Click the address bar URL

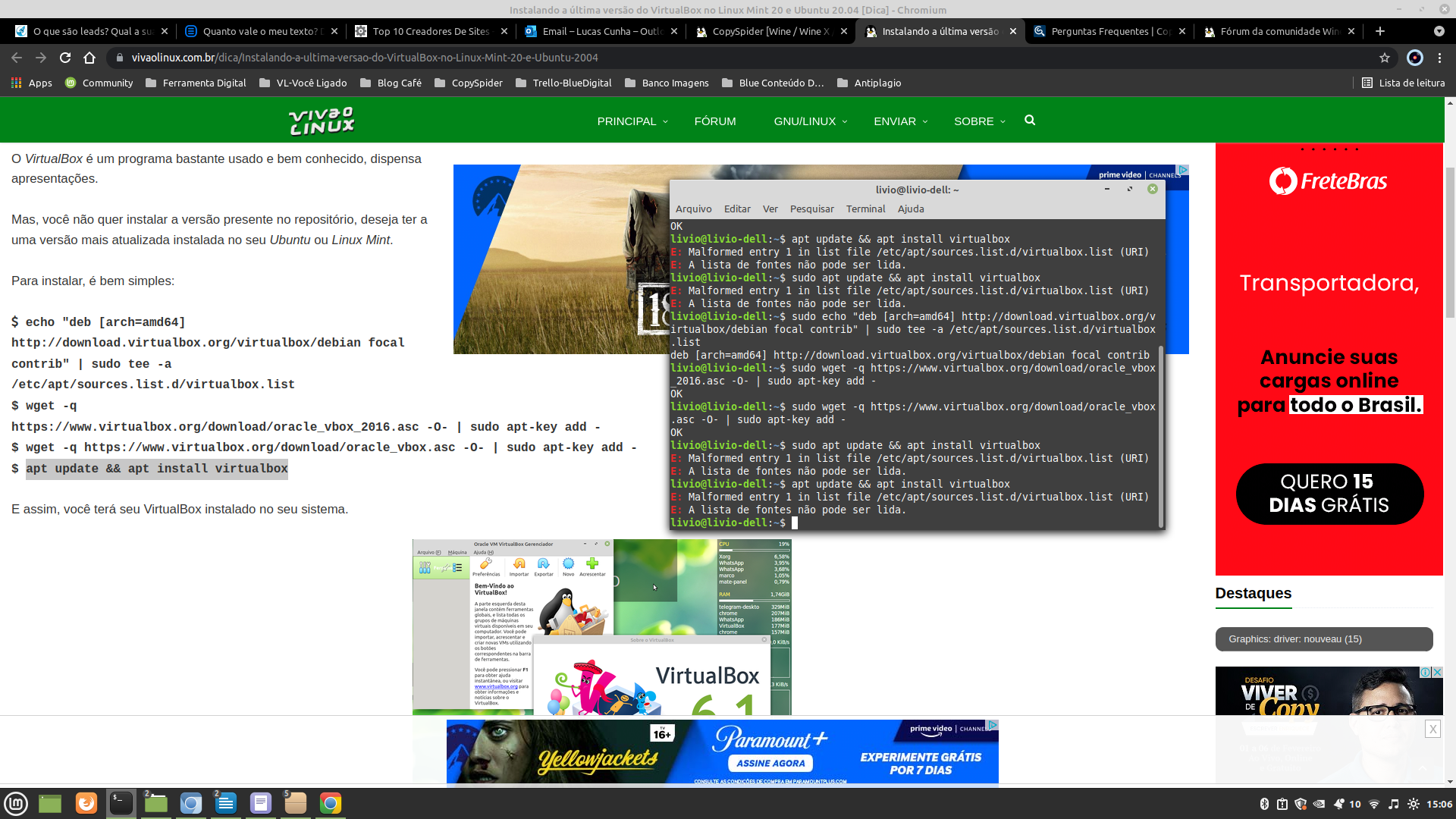click(365, 58)
